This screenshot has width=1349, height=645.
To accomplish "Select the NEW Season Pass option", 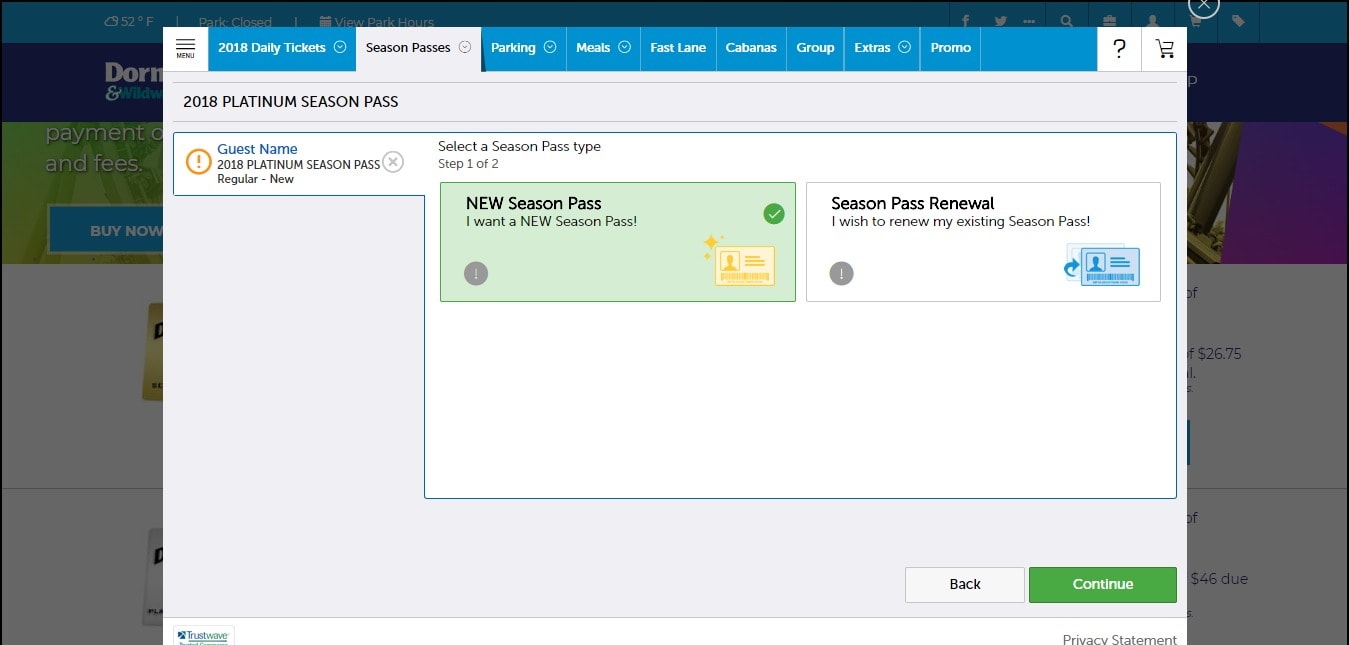I will point(618,242).
